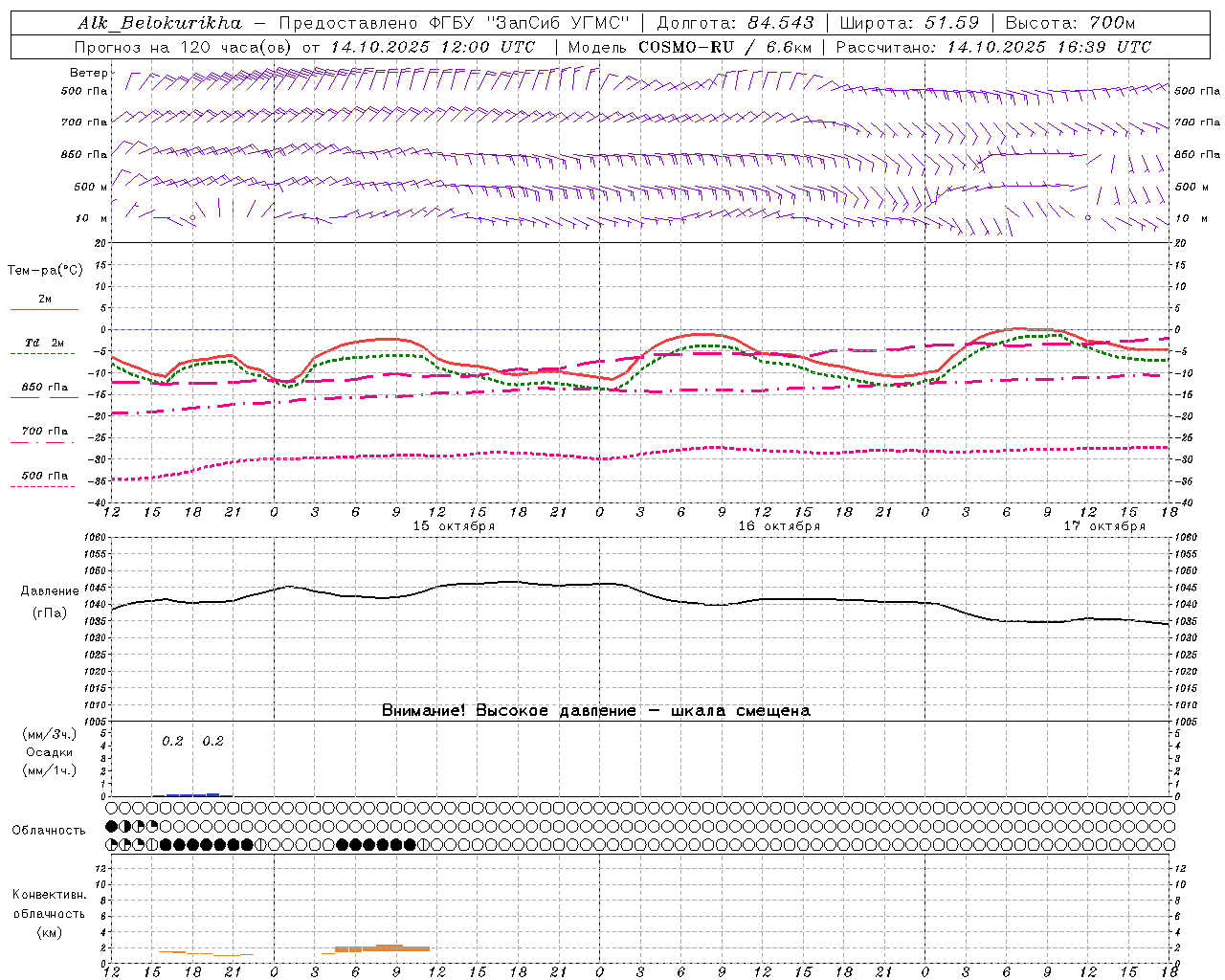Viewport: 1225px width, 980px height.
Task: Select the "(км)" unit label
Action: click(50, 932)
